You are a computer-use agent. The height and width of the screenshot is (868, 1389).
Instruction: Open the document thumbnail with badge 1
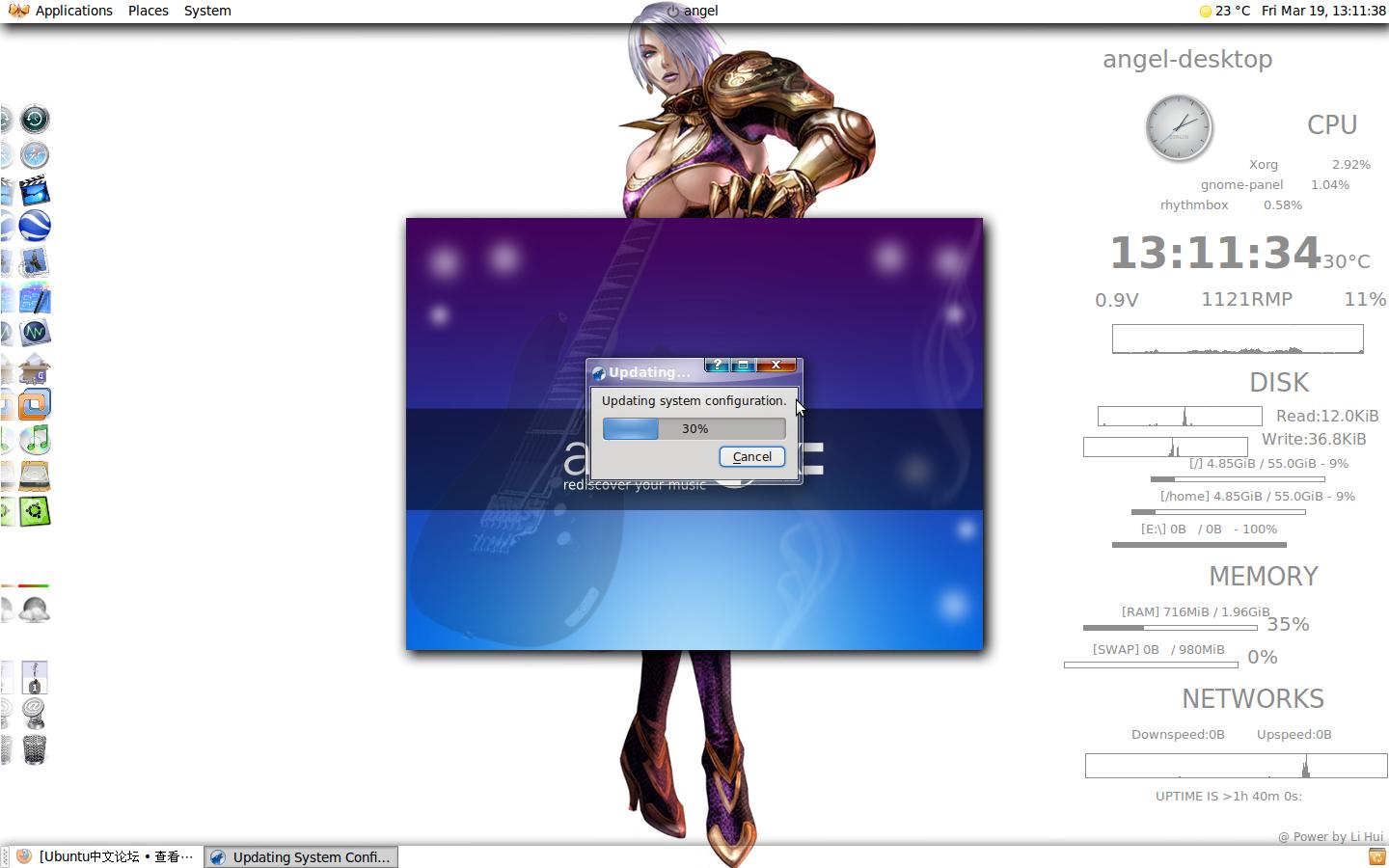[34, 677]
